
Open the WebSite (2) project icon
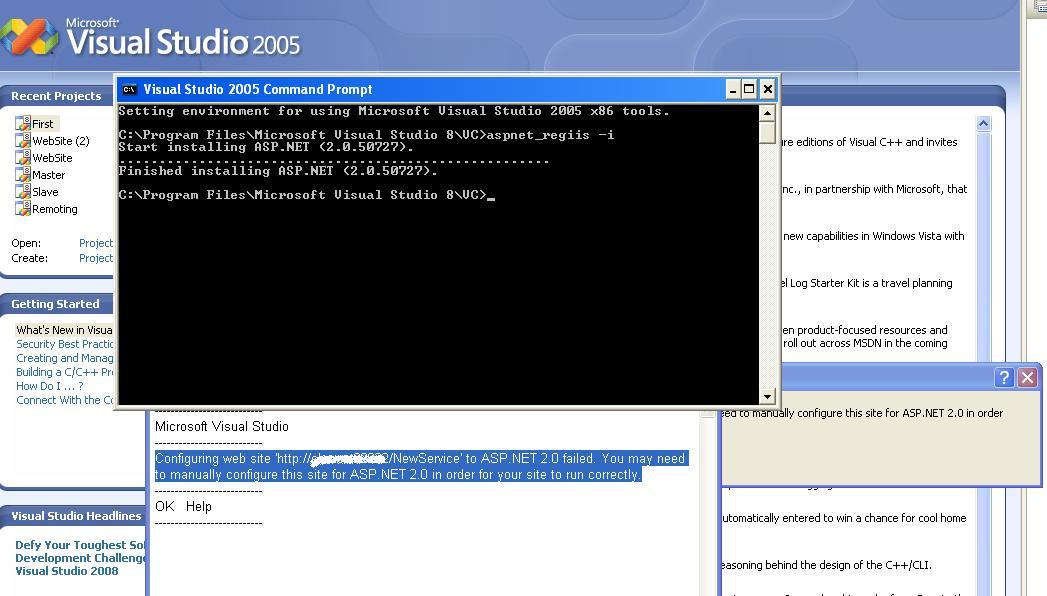23,140
